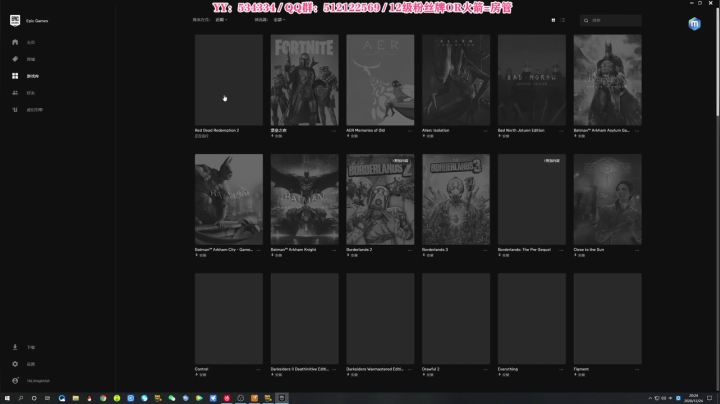Open the Borderlands The Pre-Sequel tile
The height and width of the screenshot is (404, 720).
point(532,199)
